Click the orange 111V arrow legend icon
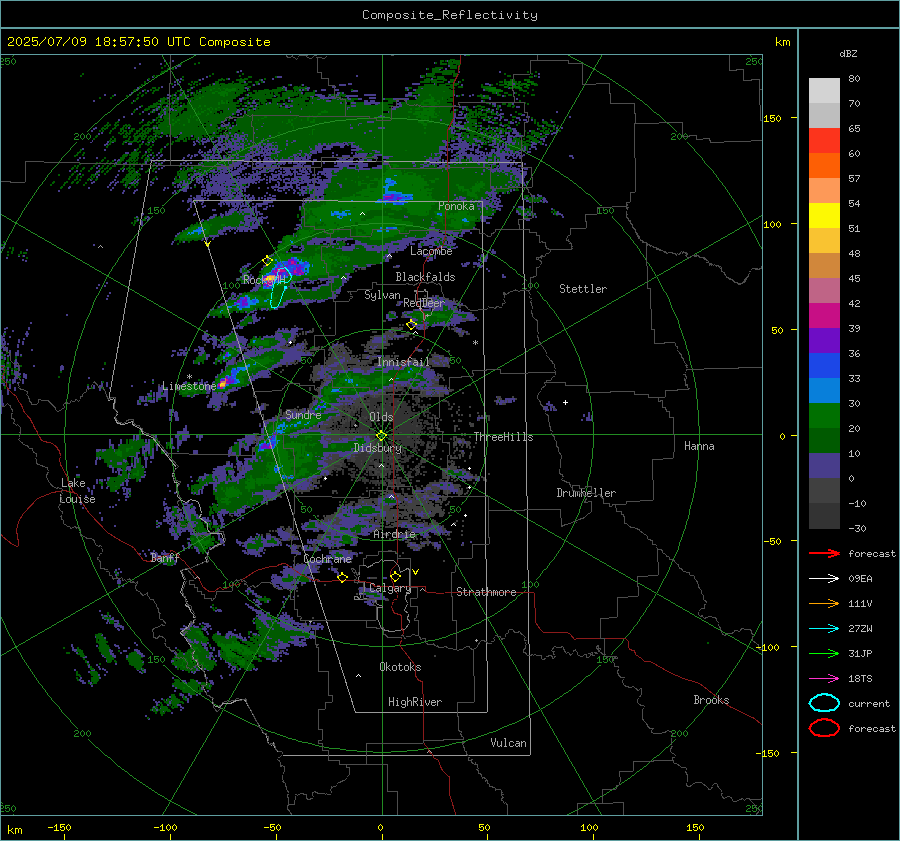Image resolution: width=900 pixels, height=841 pixels. pyautogui.click(x=824, y=603)
